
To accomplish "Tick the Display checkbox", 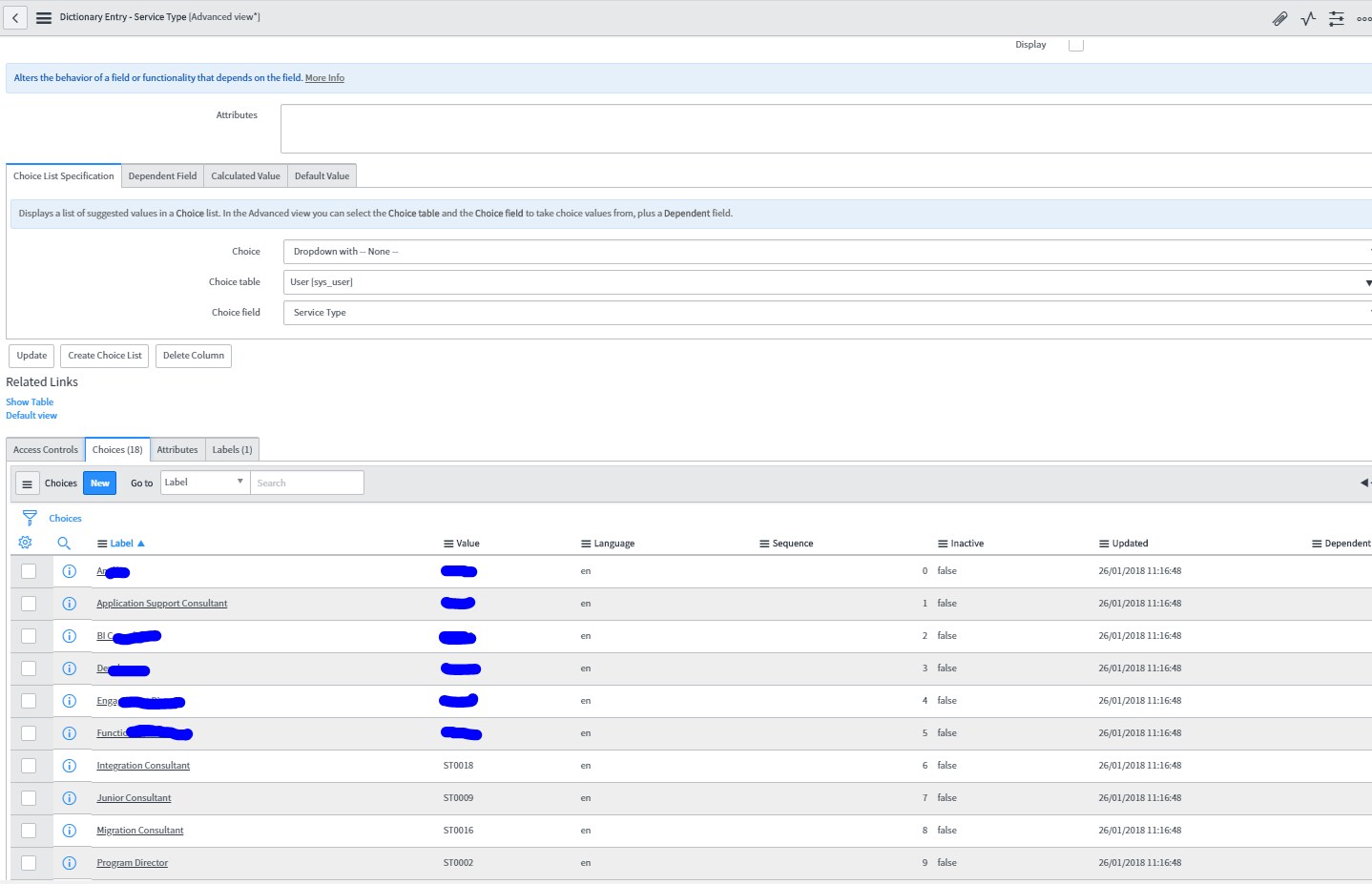I will point(1076,45).
